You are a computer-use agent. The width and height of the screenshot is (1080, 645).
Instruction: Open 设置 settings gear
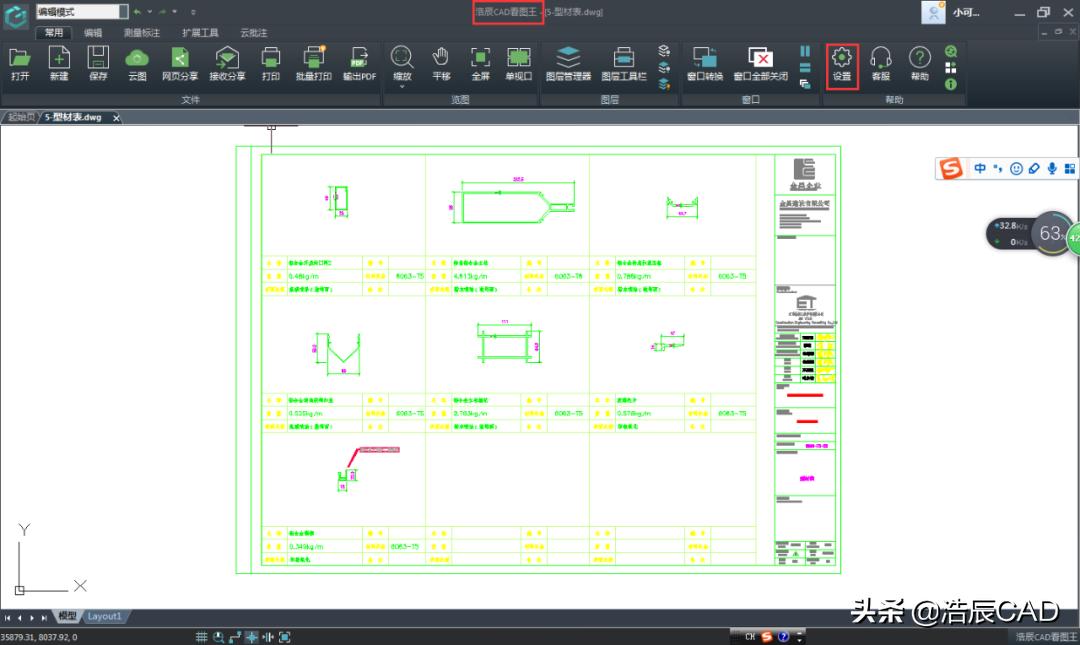coord(842,65)
